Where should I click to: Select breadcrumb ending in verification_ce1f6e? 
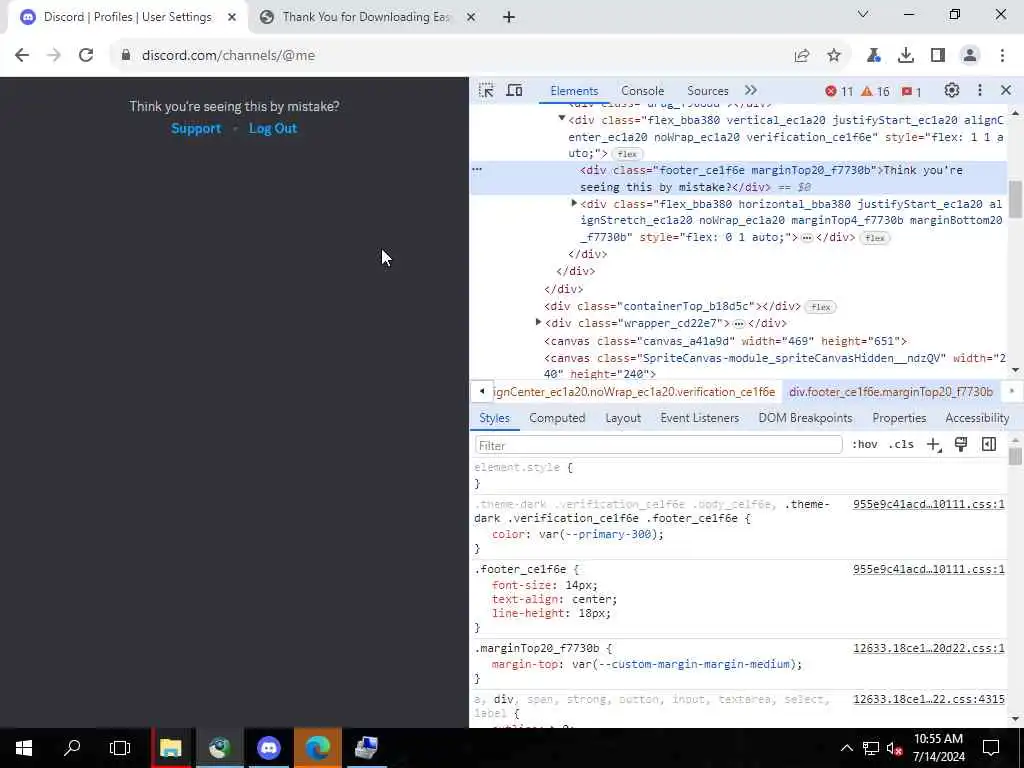pos(634,392)
